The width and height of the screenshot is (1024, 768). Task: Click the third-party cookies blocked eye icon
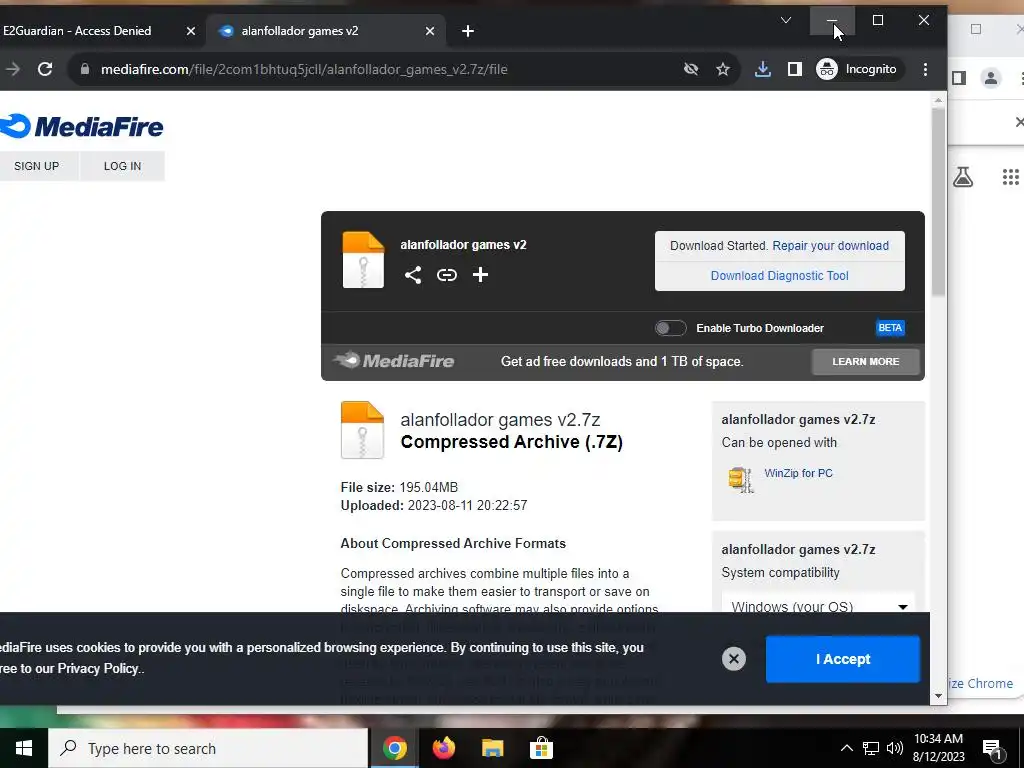691,69
